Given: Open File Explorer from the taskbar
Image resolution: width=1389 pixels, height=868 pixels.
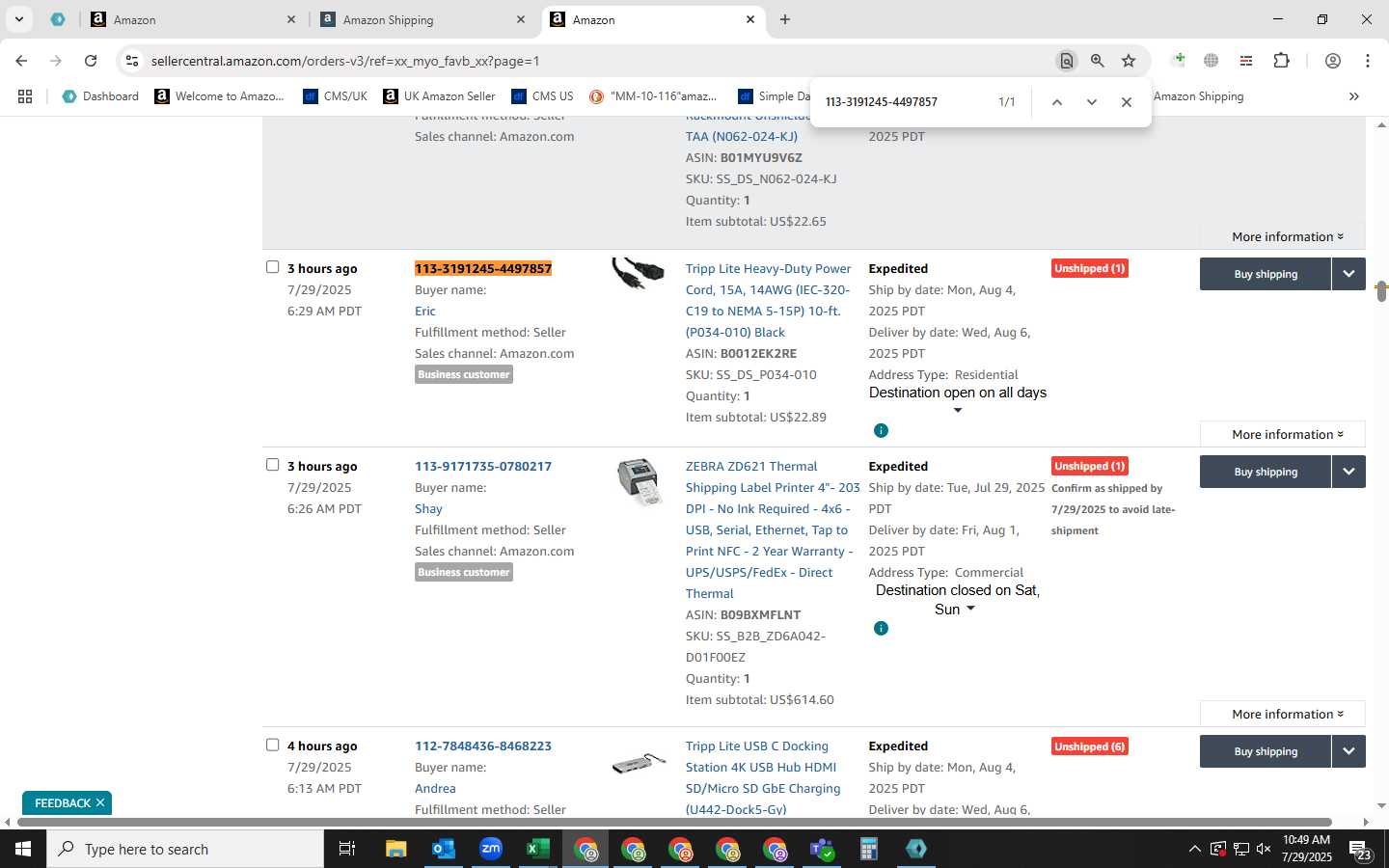Looking at the screenshot, I should tap(395, 849).
